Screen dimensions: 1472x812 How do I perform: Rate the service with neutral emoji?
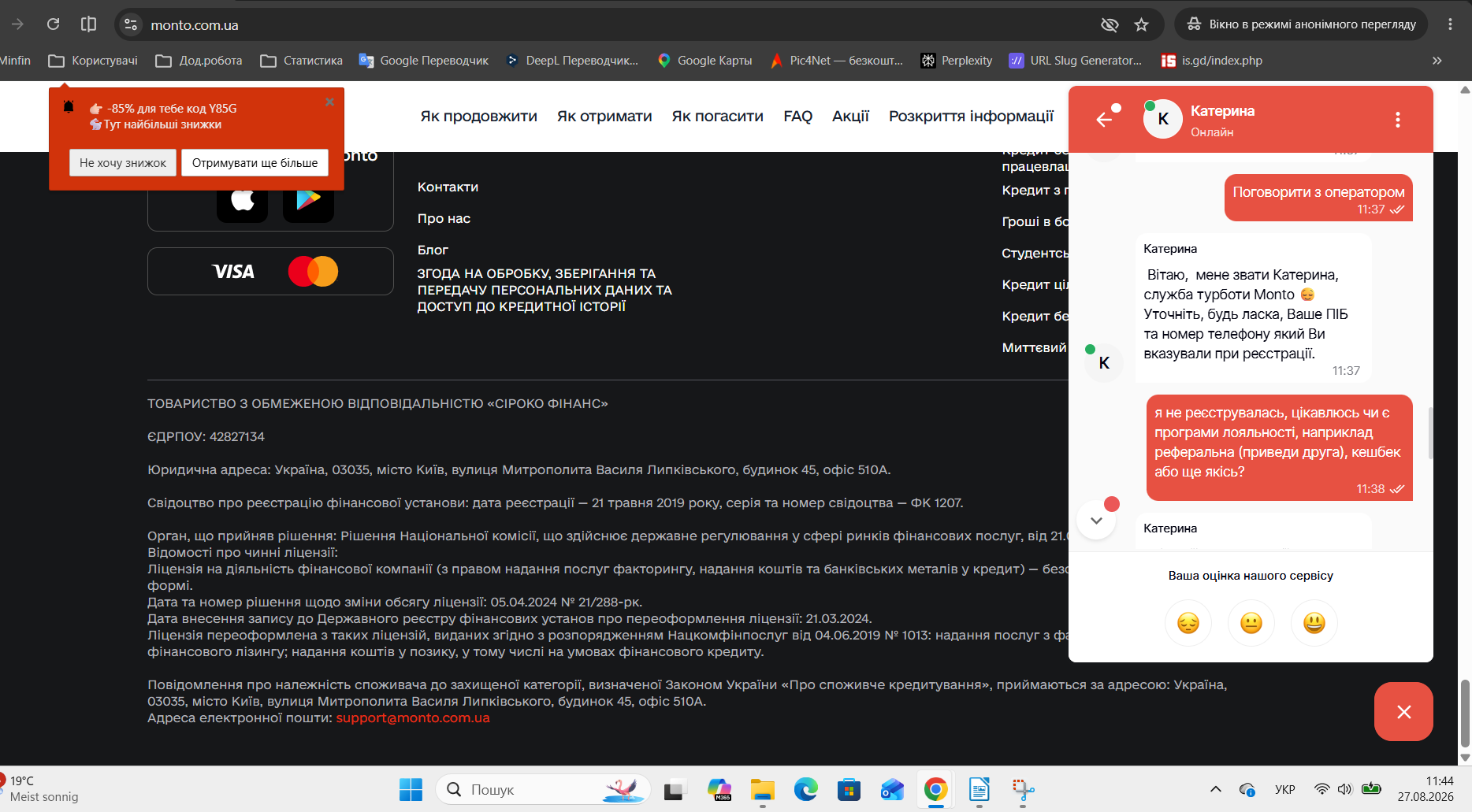(1251, 623)
